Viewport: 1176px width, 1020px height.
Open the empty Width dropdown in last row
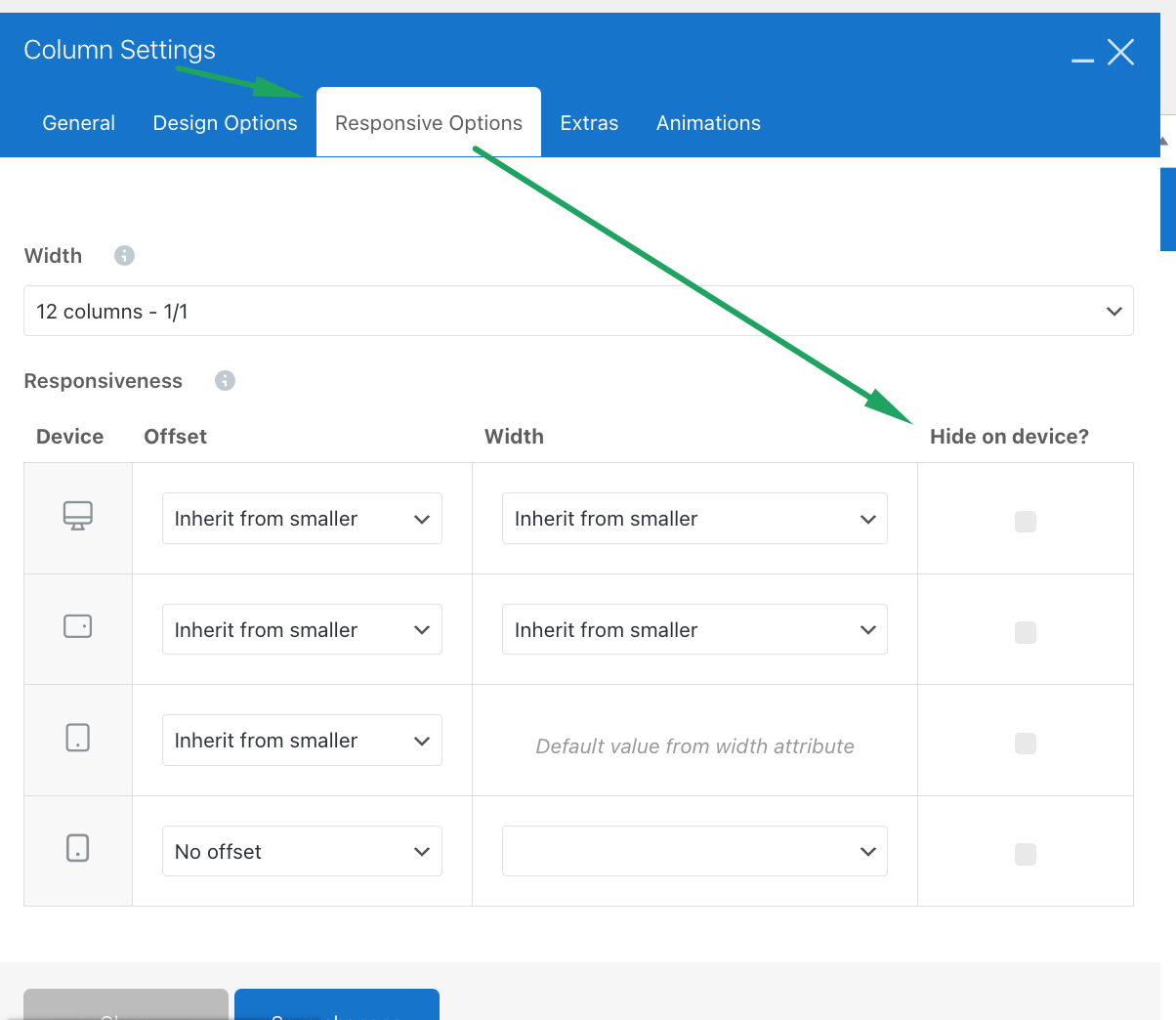694,851
